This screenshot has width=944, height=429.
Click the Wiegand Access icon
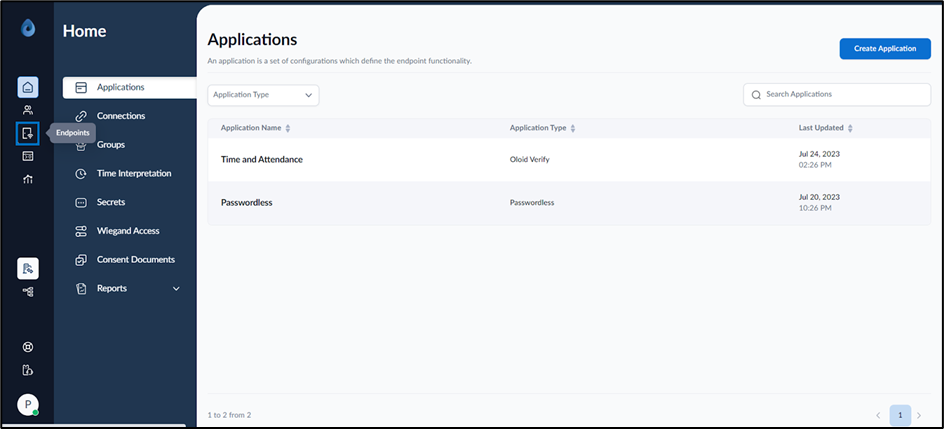pos(81,231)
